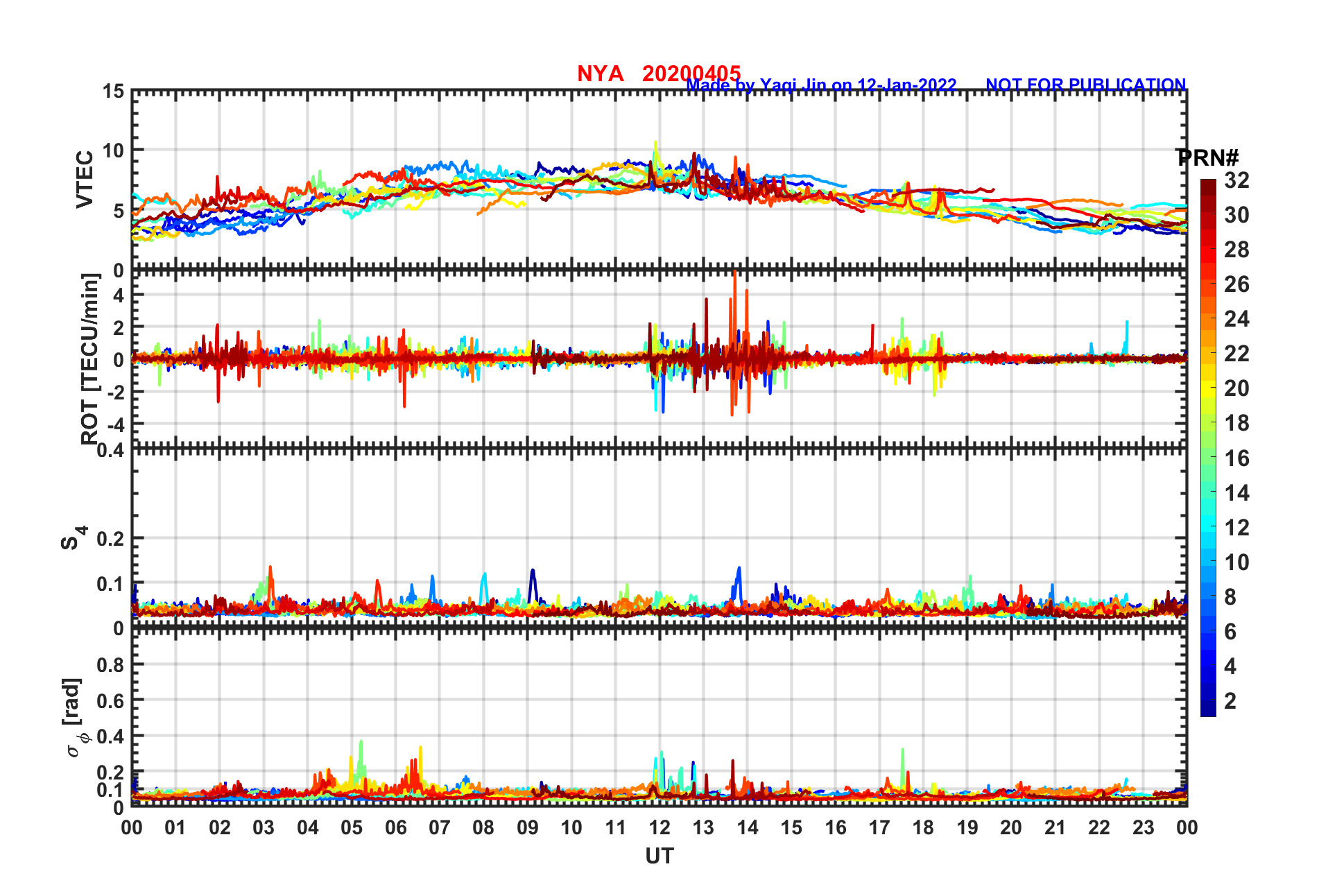Click the VTEC y-axis label
This screenshot has height=896, width=1319.
(x=85, y=179)
